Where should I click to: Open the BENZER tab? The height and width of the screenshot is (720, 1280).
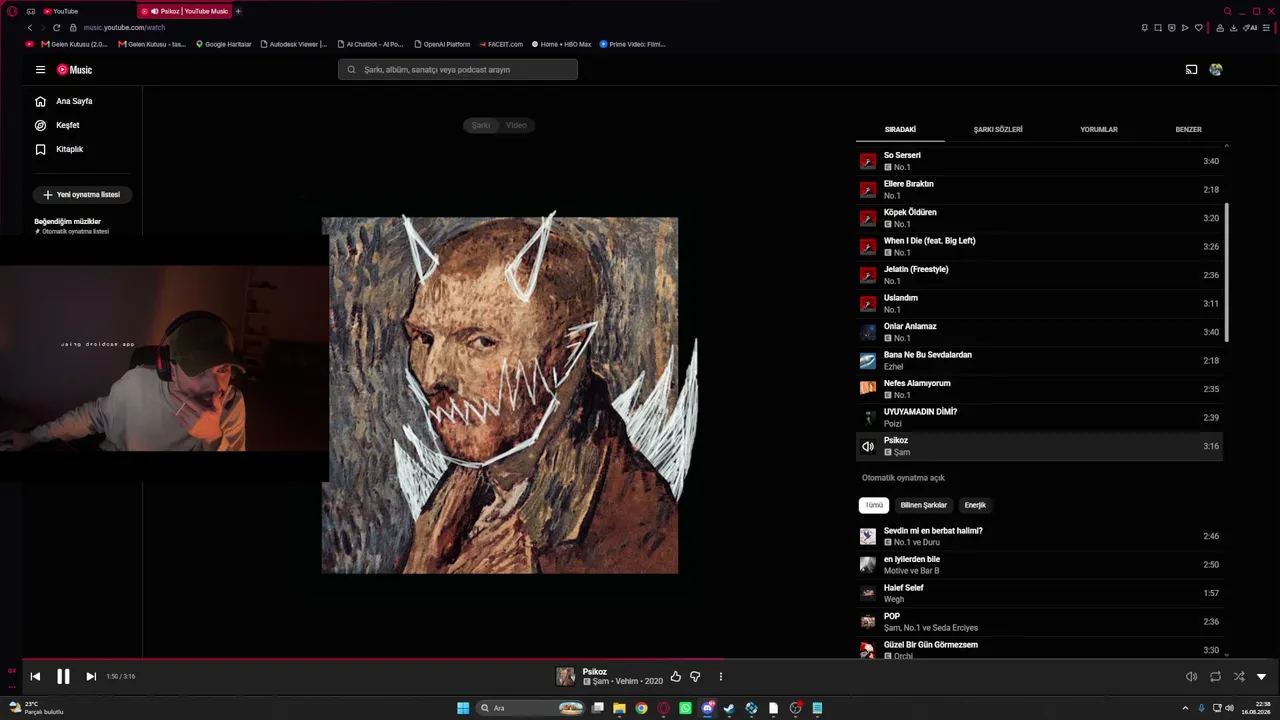pos(1188,130)
